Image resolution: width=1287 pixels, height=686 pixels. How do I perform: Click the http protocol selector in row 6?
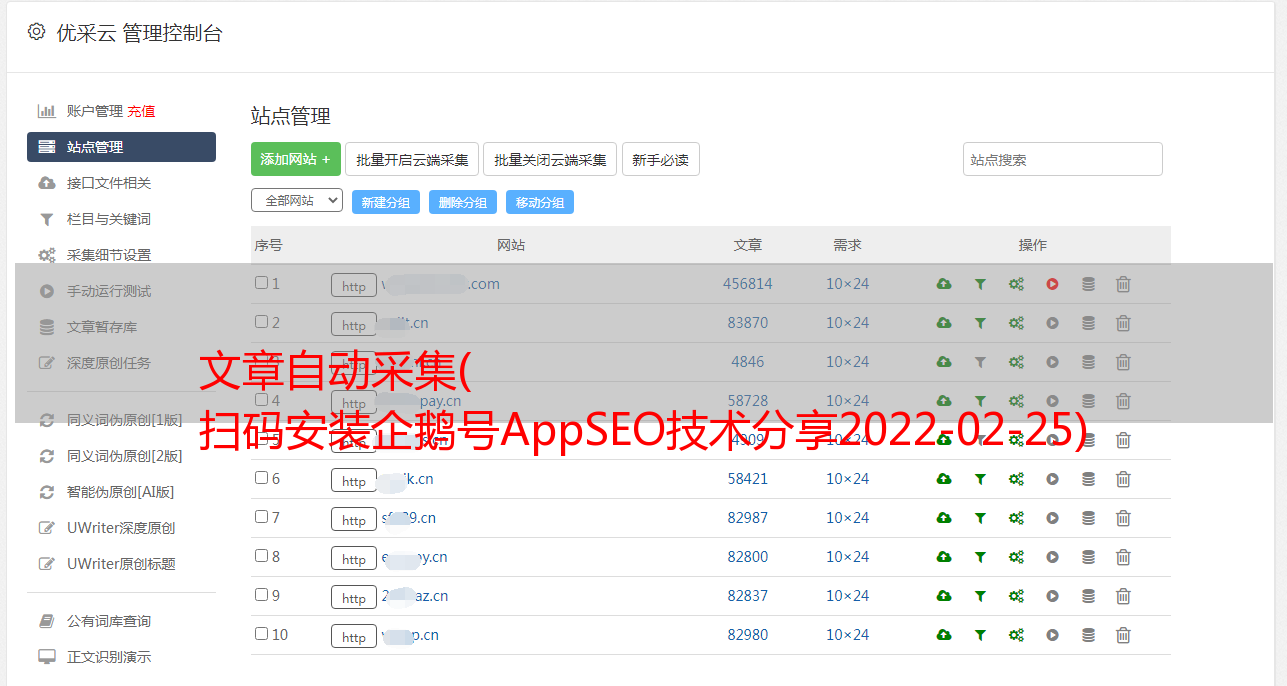(x=354, y=481)
